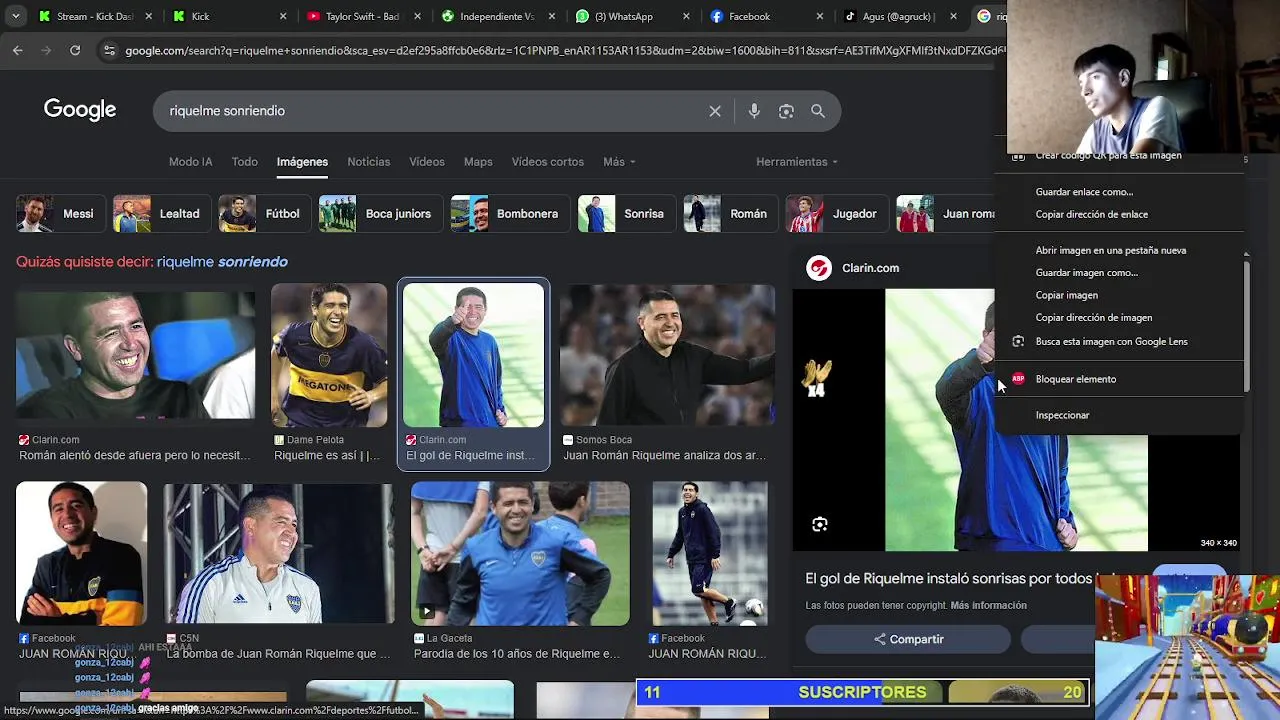
Task: View site information icon in address bar
Action: tap(109, 50)
